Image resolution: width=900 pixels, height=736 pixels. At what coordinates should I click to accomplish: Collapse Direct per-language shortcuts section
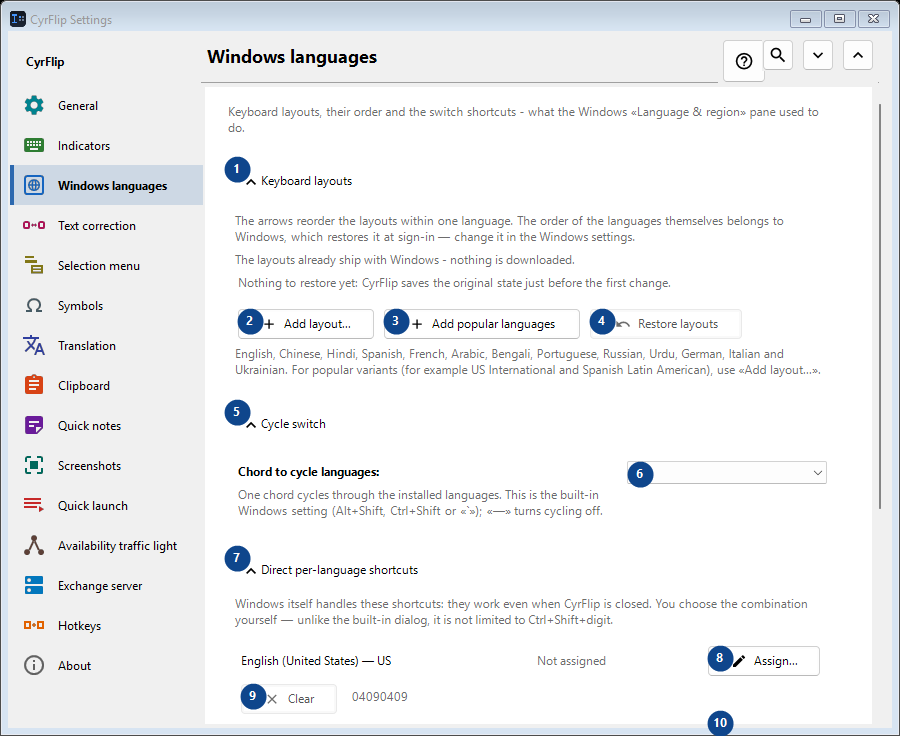251,571
